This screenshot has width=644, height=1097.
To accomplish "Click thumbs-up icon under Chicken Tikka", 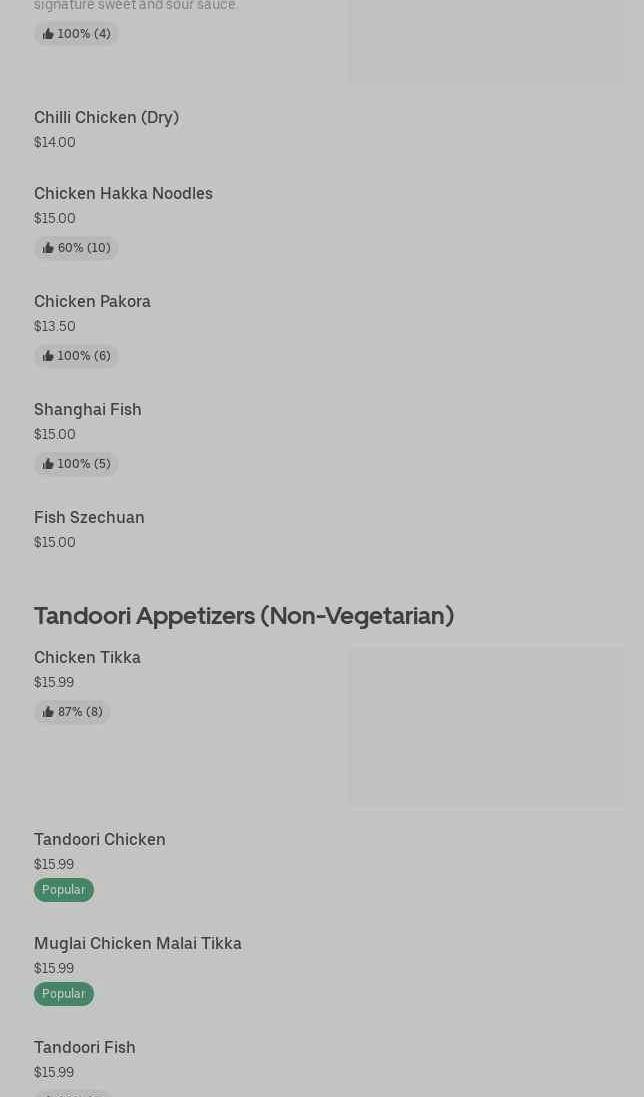I will (x=48, y=712).
